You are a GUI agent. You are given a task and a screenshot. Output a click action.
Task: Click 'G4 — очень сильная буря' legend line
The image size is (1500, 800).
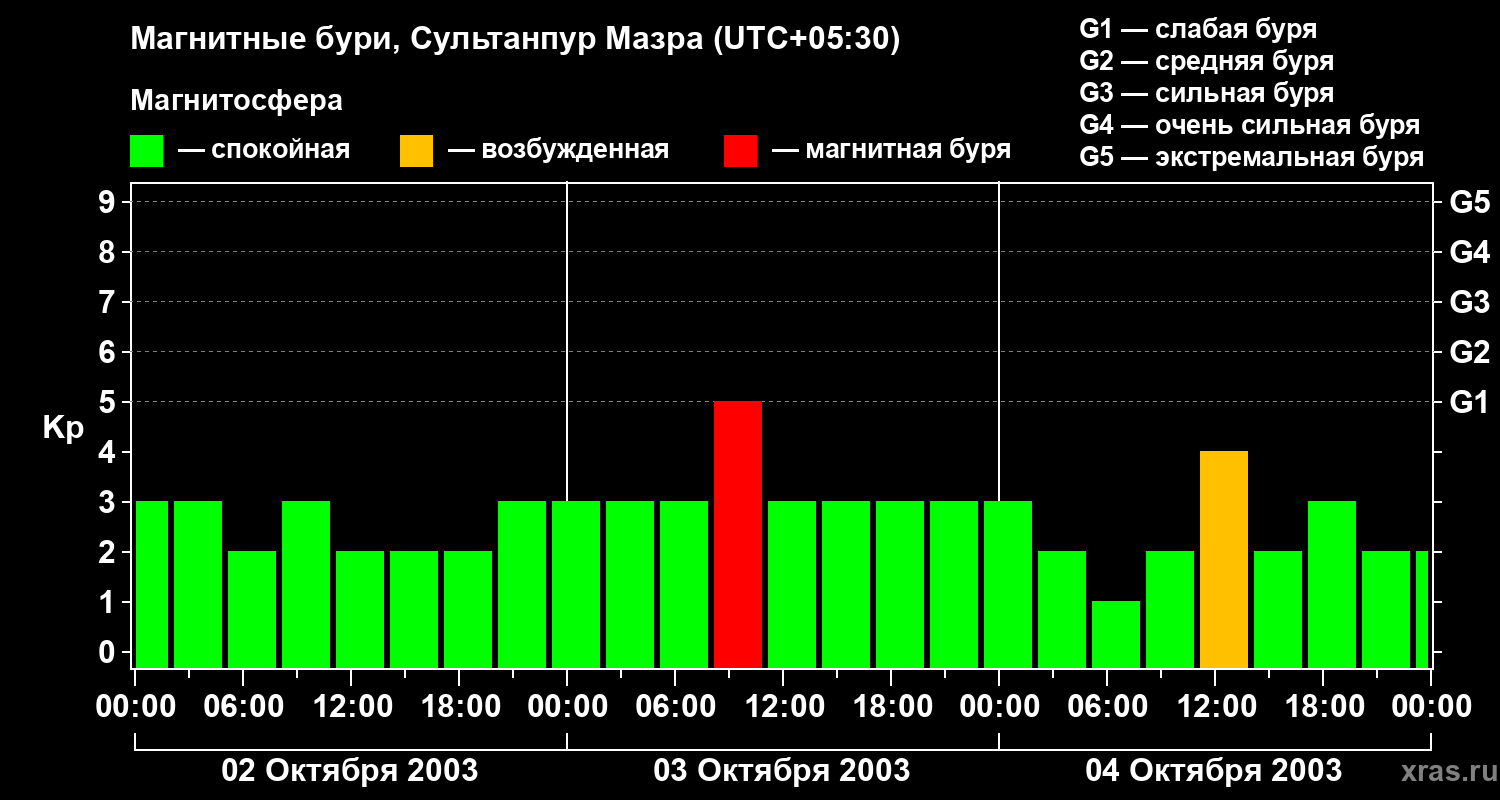tap(1250, 125)
